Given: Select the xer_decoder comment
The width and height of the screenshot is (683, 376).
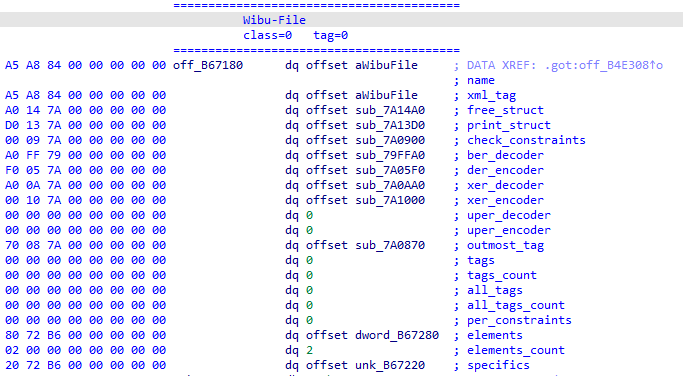Looking at the screenshot, I should (x=505, y=185).
